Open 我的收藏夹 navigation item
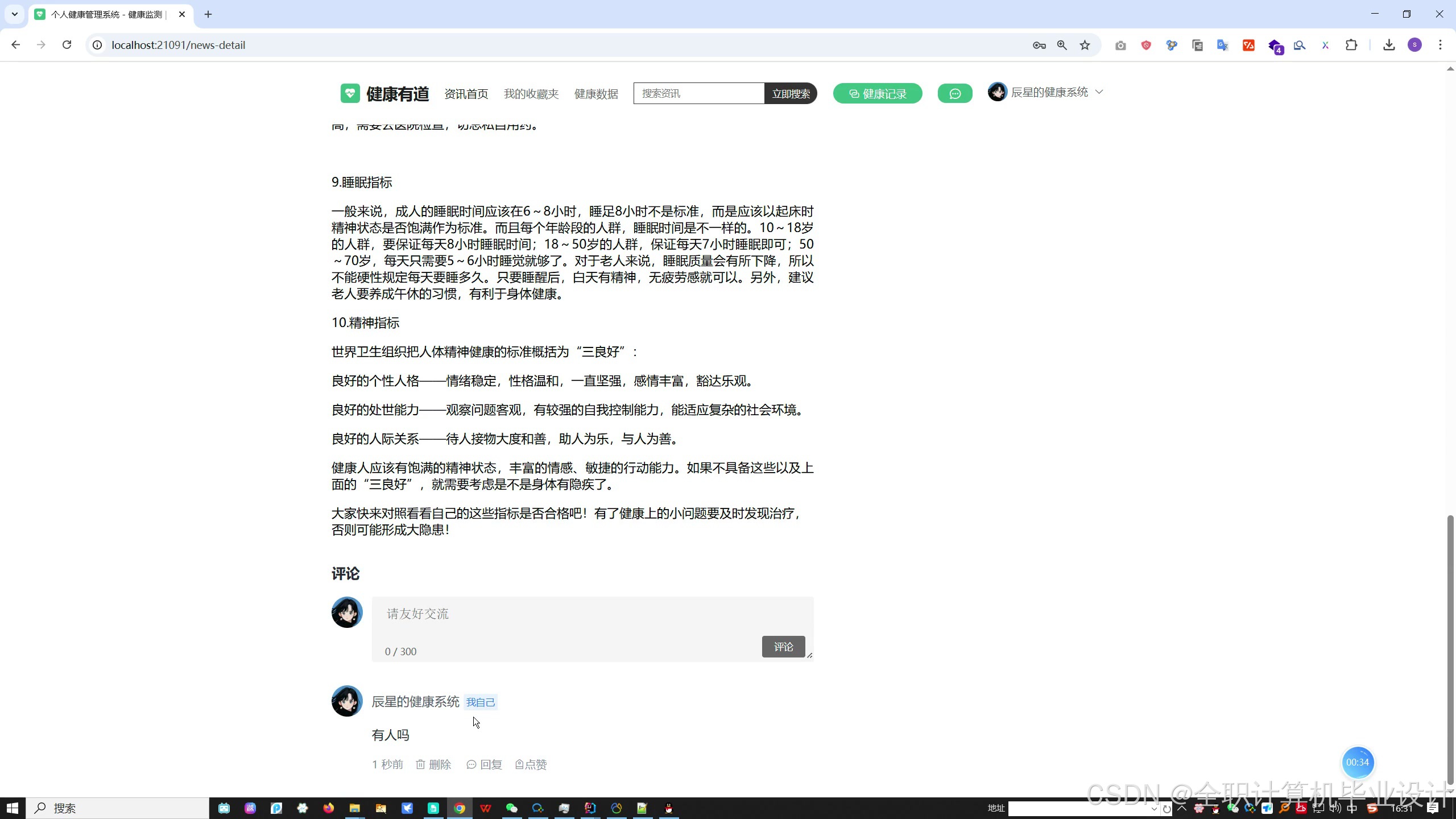Image resolution: width=1456 pixels, height=819 pixels. (x=531, y=94)
